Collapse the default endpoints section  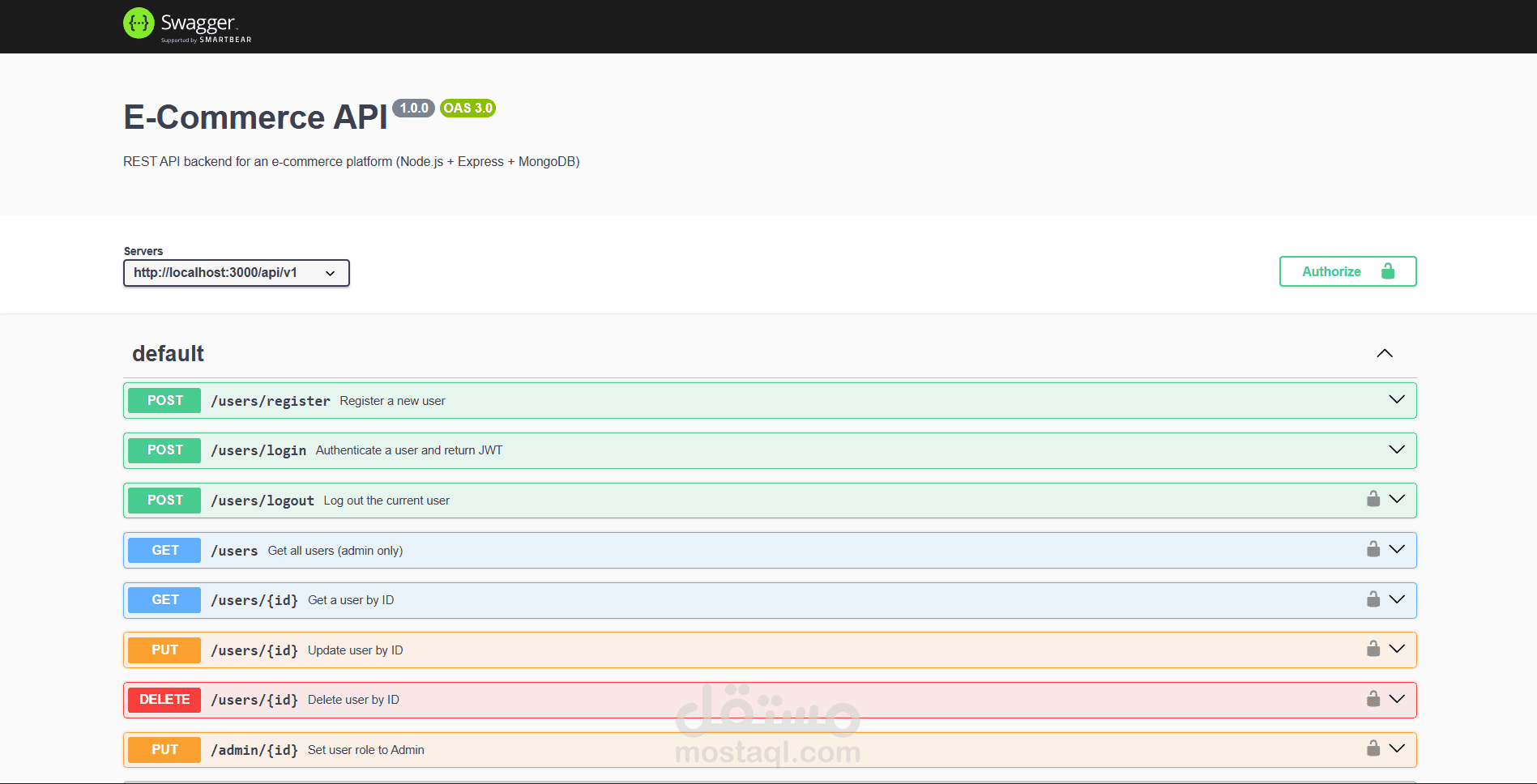(x=1384, y=353)
